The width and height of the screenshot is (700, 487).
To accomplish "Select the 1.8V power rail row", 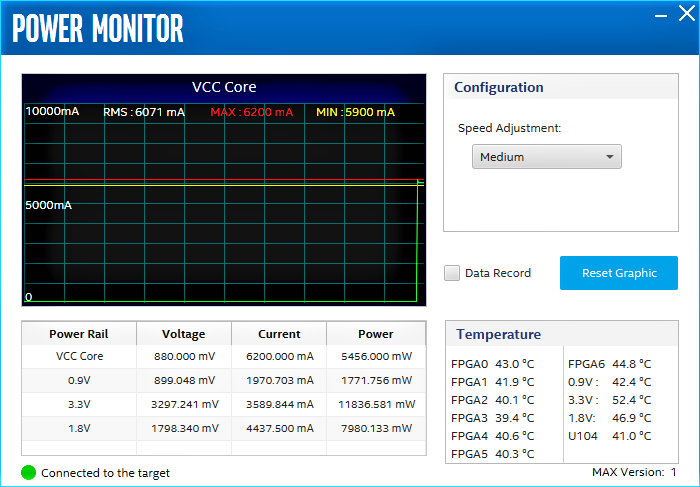I will click(x=79, y=428).
